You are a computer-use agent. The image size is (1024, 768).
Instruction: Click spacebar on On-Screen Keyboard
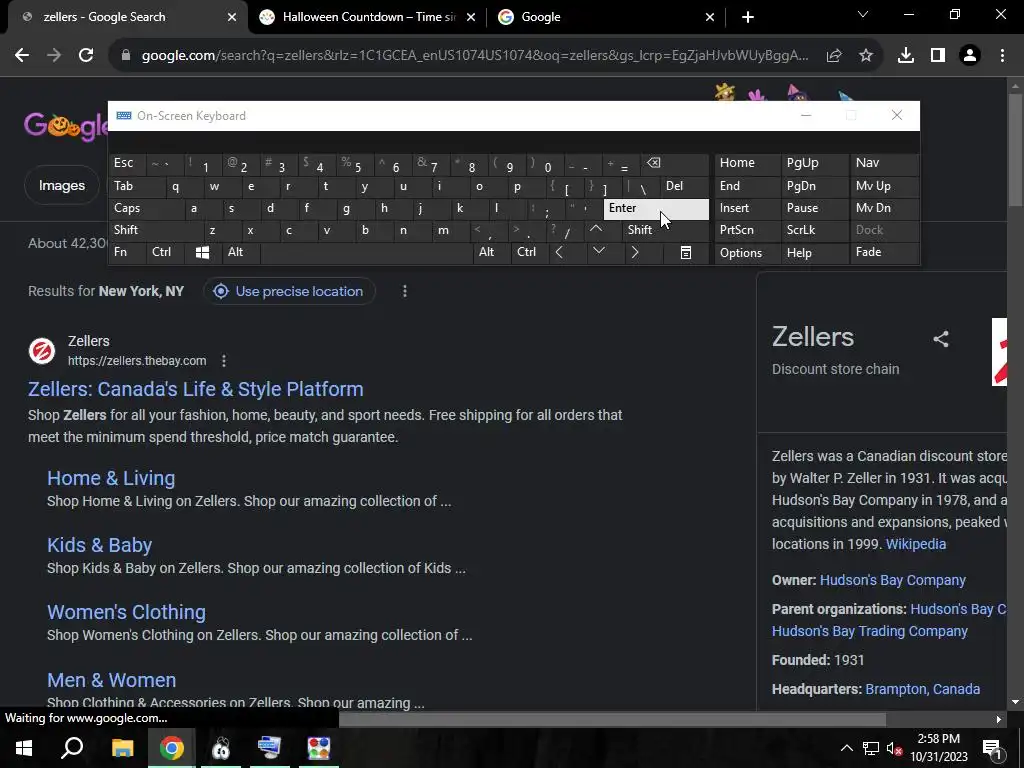(x=366, y=253)
